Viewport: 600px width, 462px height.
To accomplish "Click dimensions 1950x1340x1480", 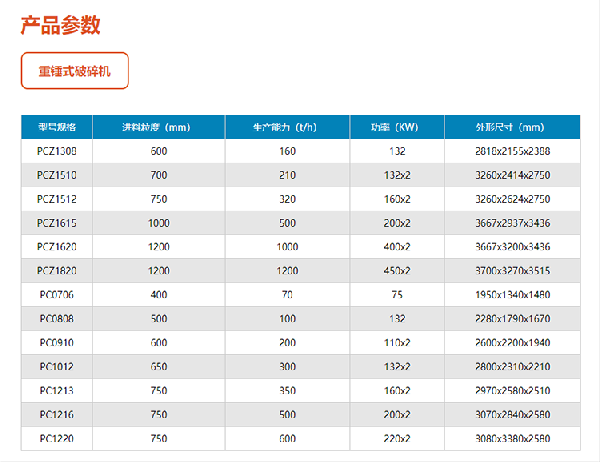I will pos(512,295).
